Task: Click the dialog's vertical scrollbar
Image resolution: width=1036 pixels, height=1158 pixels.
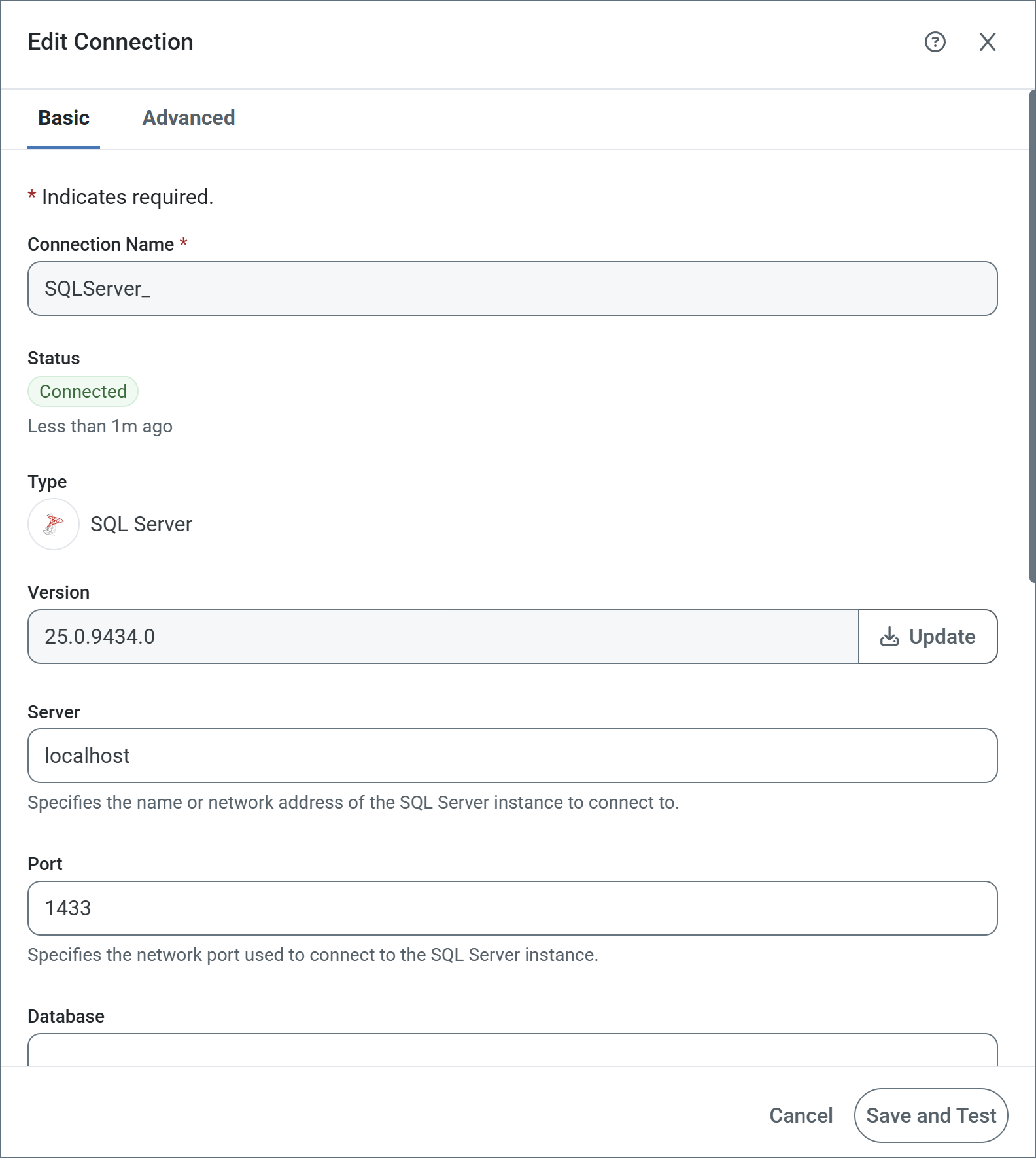Action: 1031,336
